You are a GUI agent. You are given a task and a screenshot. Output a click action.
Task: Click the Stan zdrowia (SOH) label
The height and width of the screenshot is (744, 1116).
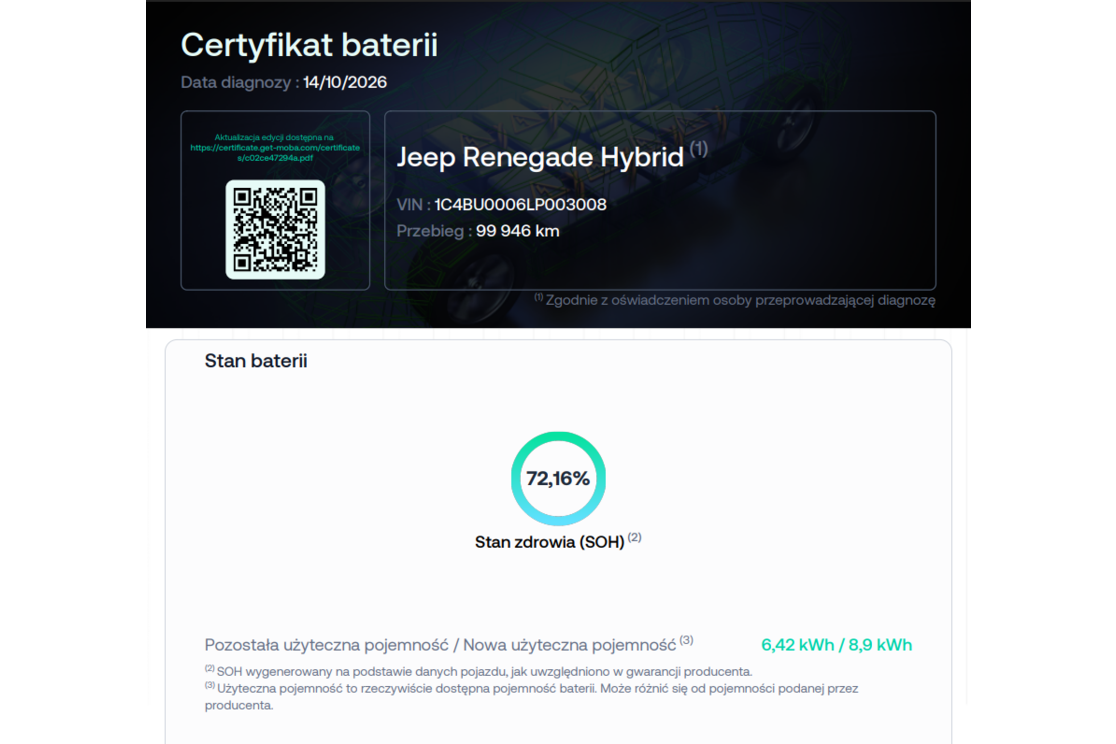(549, 543)
